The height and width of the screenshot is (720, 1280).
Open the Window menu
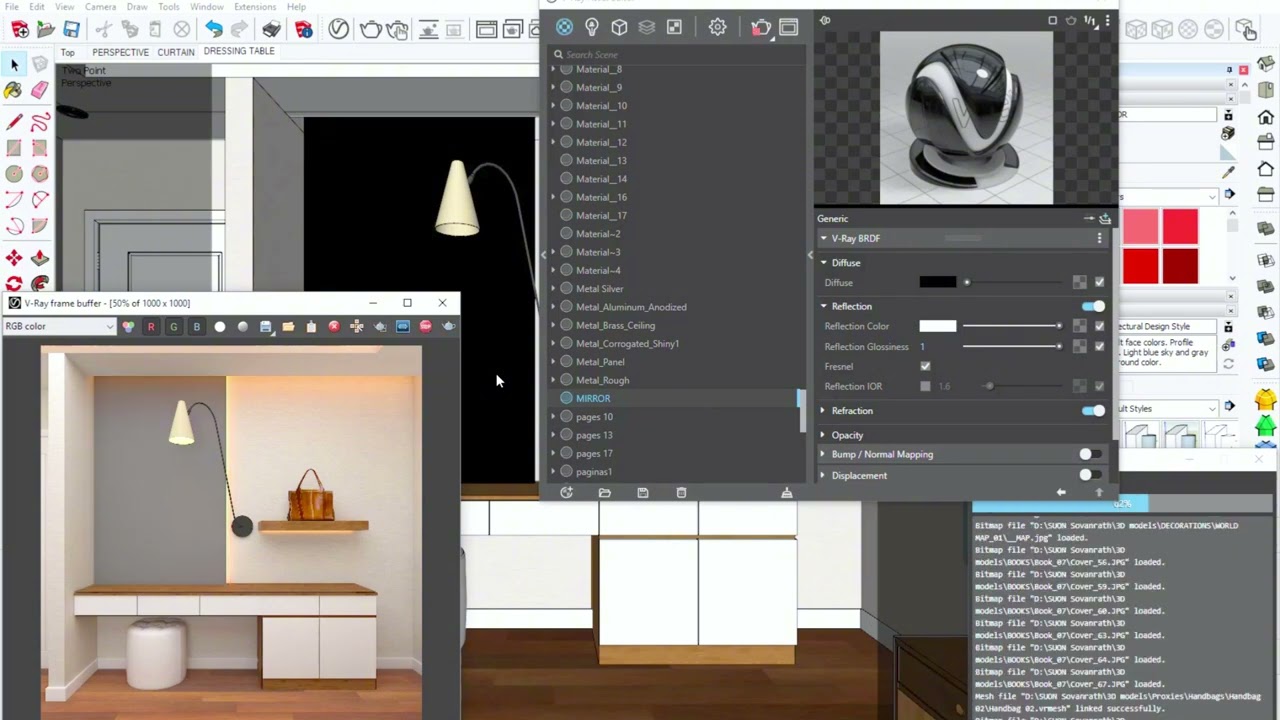coord(207,7)
